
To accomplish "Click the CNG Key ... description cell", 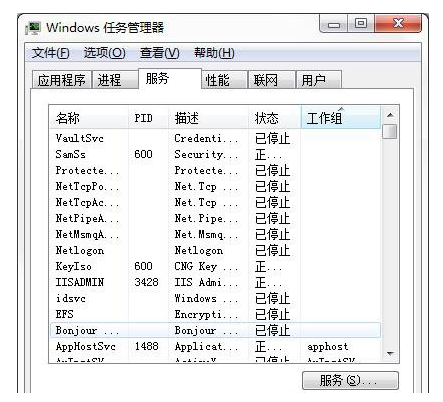I will coord(206,266).
